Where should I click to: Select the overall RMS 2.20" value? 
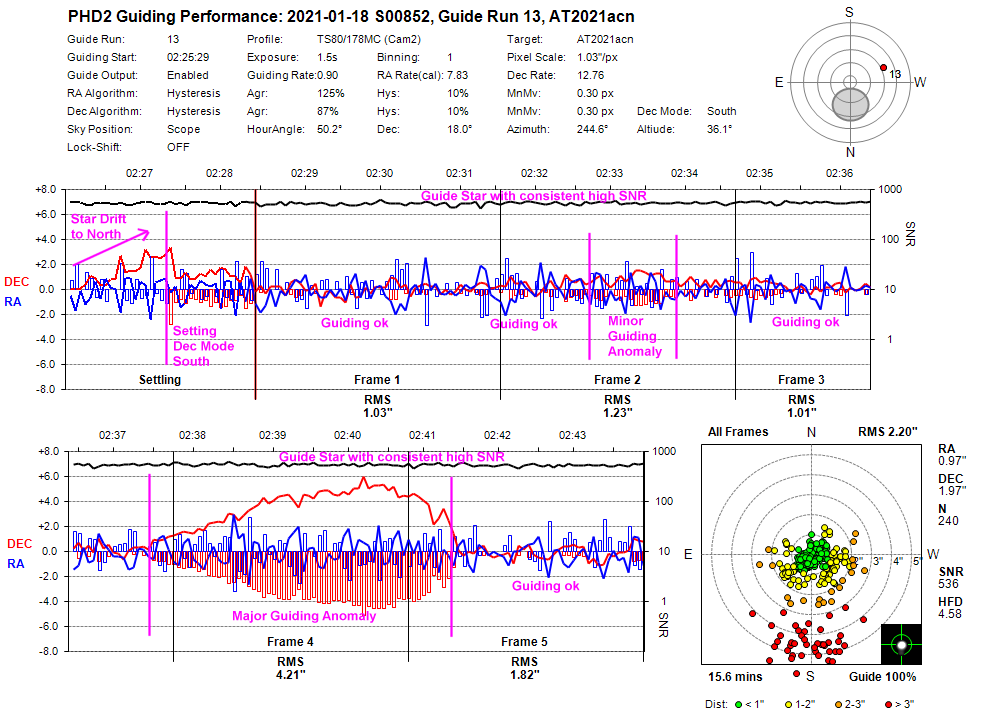[888, 432]
